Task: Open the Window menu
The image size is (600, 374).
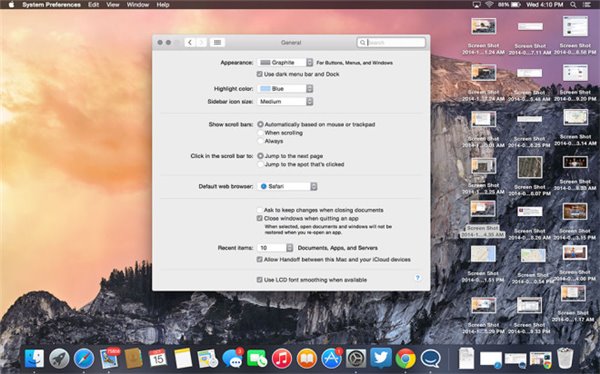Action: point(138,5)
